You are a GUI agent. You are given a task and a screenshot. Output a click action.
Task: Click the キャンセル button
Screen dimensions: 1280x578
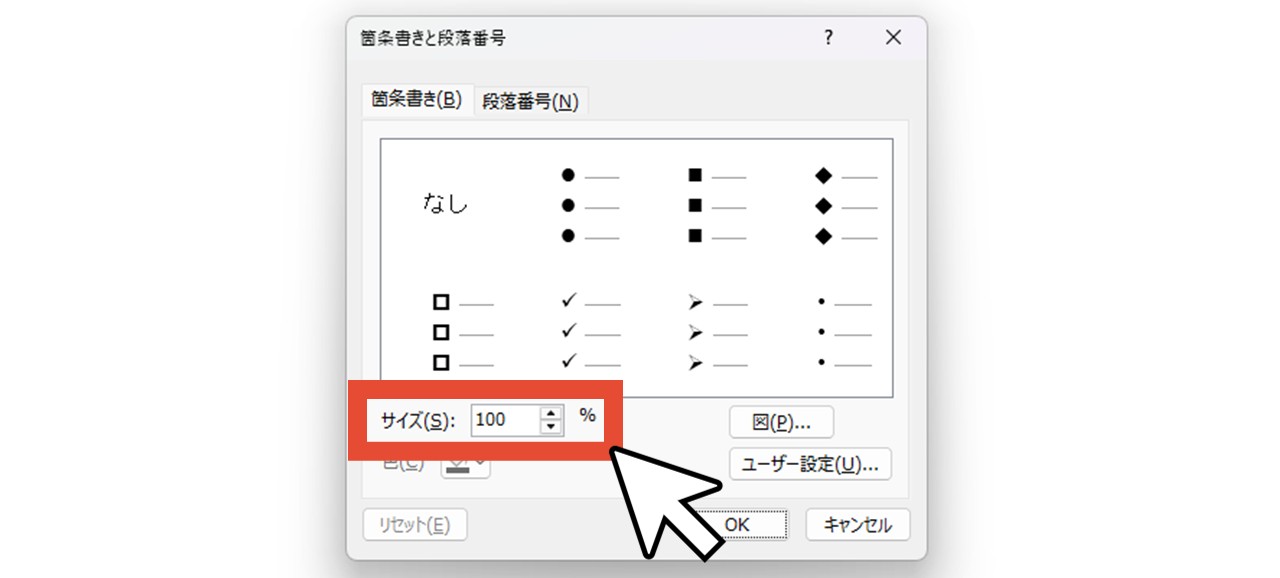click(x=857, y=524)
